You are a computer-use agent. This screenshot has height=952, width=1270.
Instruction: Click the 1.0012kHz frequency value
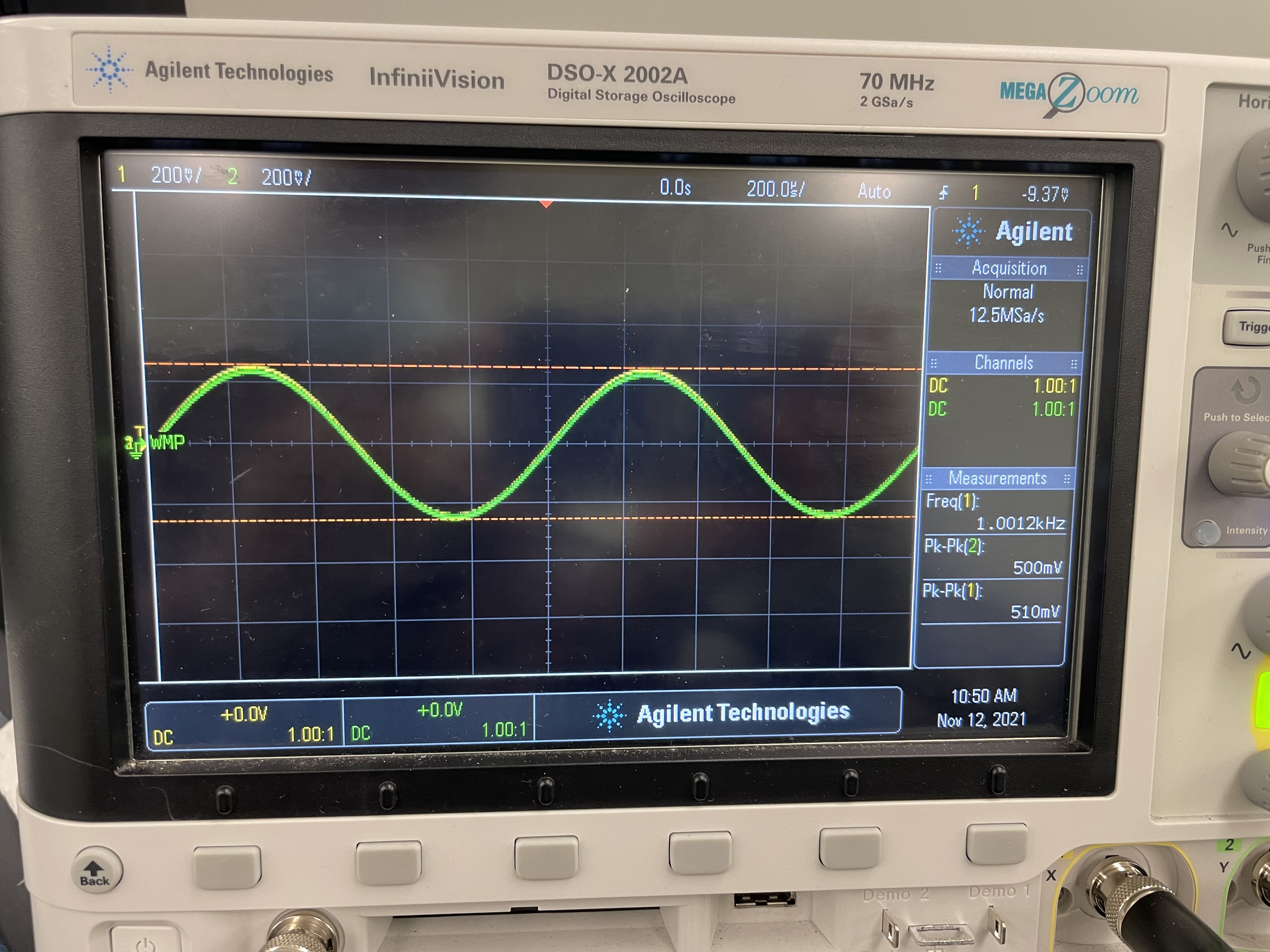click(x=1020, y=523)
